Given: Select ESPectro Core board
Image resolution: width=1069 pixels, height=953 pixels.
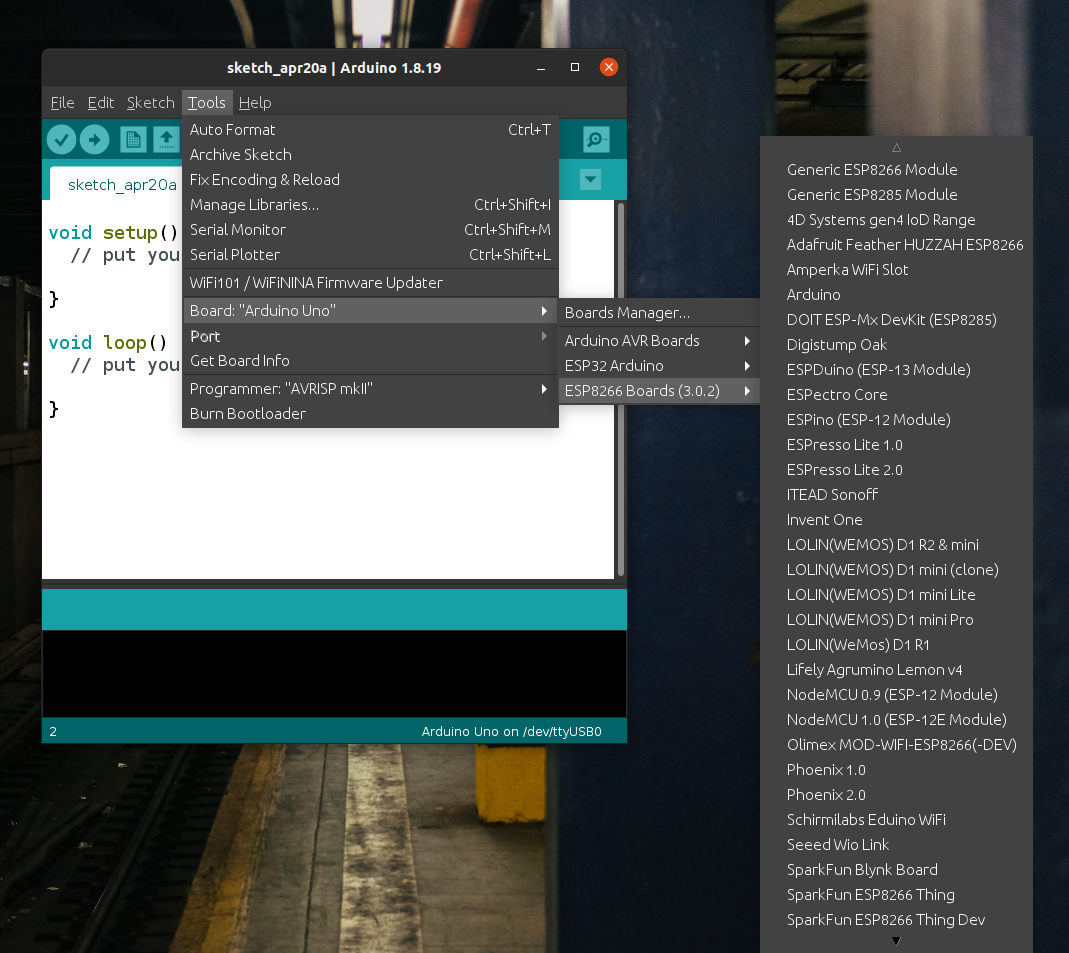Looking at the screenshot, I should (897, 395).
